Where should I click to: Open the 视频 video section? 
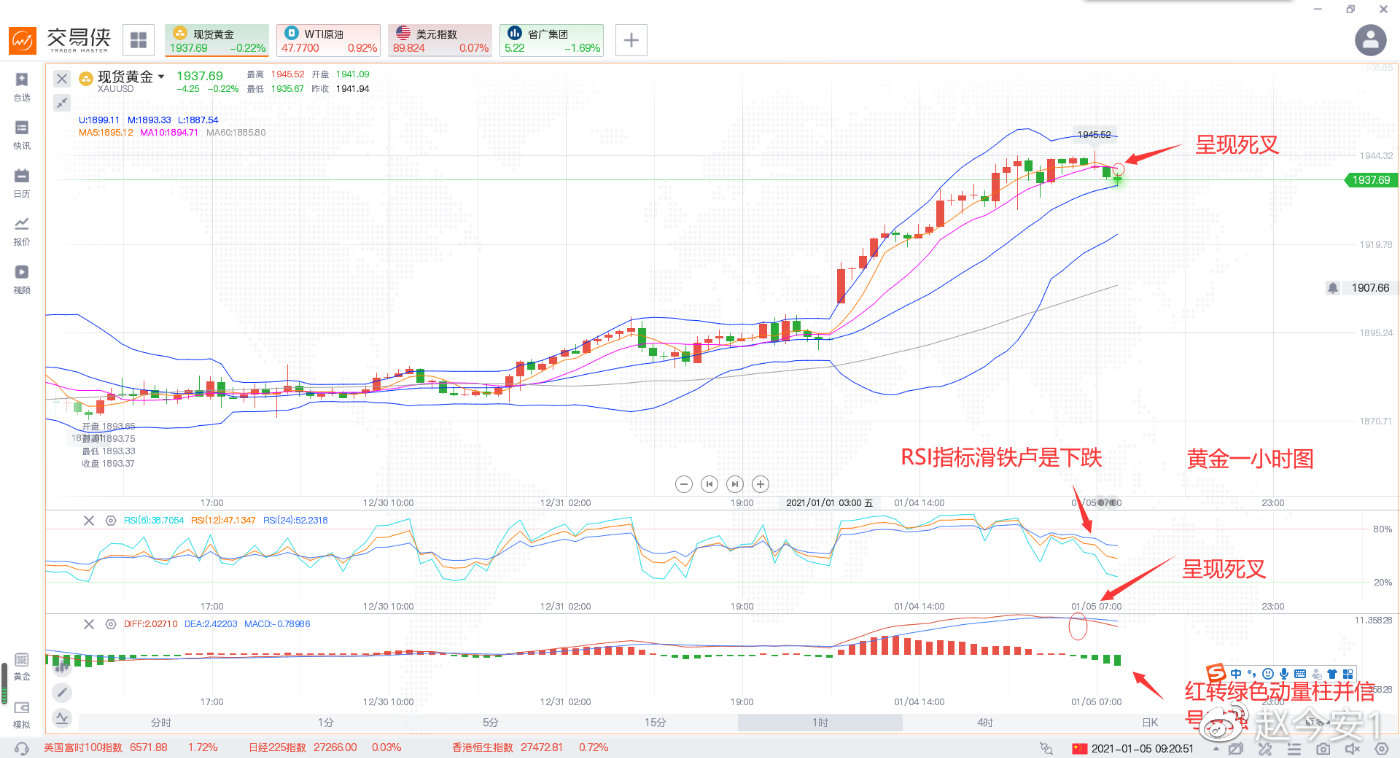point(22,279)
